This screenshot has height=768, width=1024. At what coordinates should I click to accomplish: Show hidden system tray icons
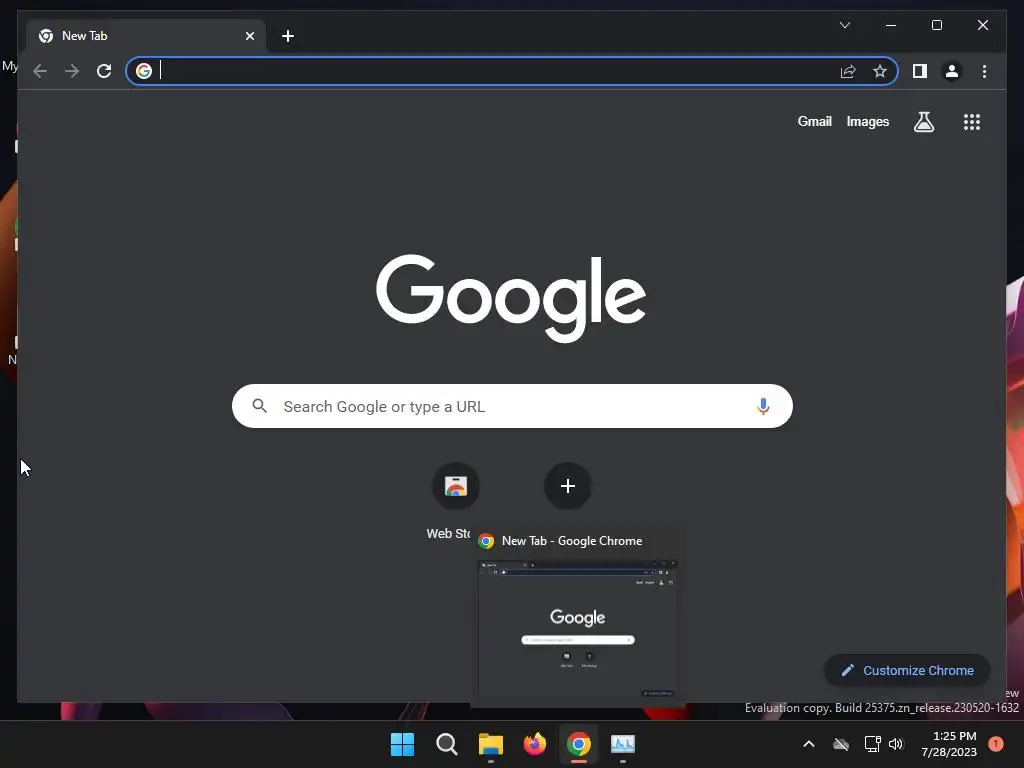click(x=808, y=744)
